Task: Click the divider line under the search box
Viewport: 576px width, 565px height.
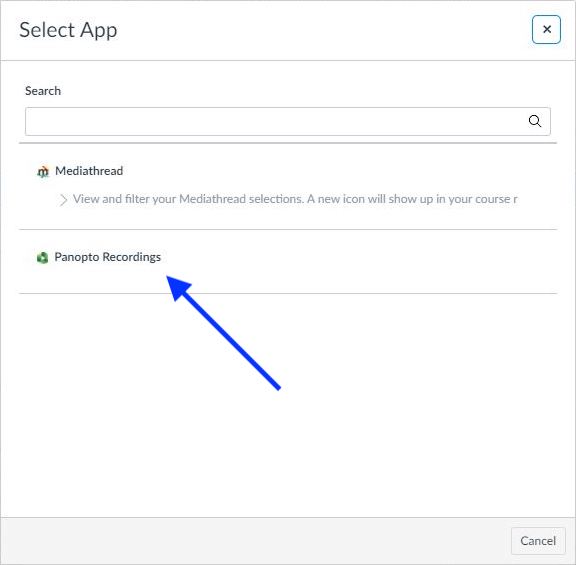Action: [x=288, y=143]
